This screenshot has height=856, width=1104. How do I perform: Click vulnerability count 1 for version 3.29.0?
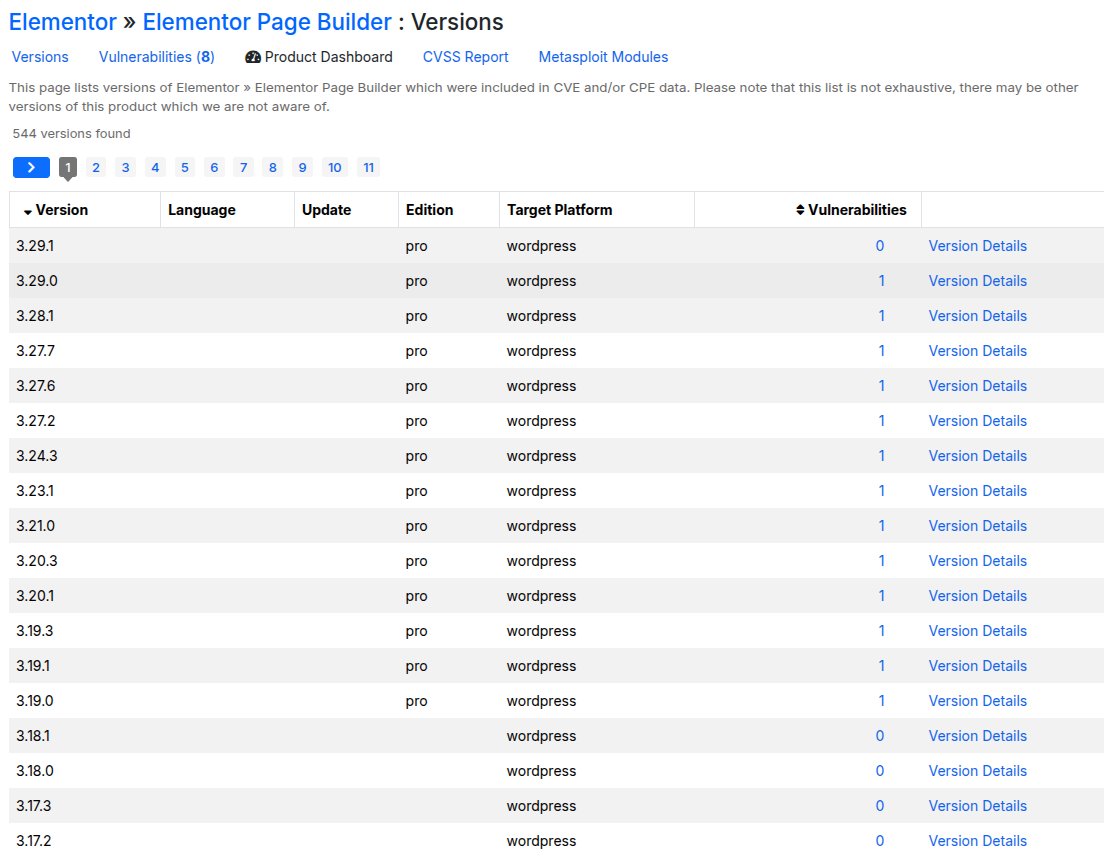881,281
